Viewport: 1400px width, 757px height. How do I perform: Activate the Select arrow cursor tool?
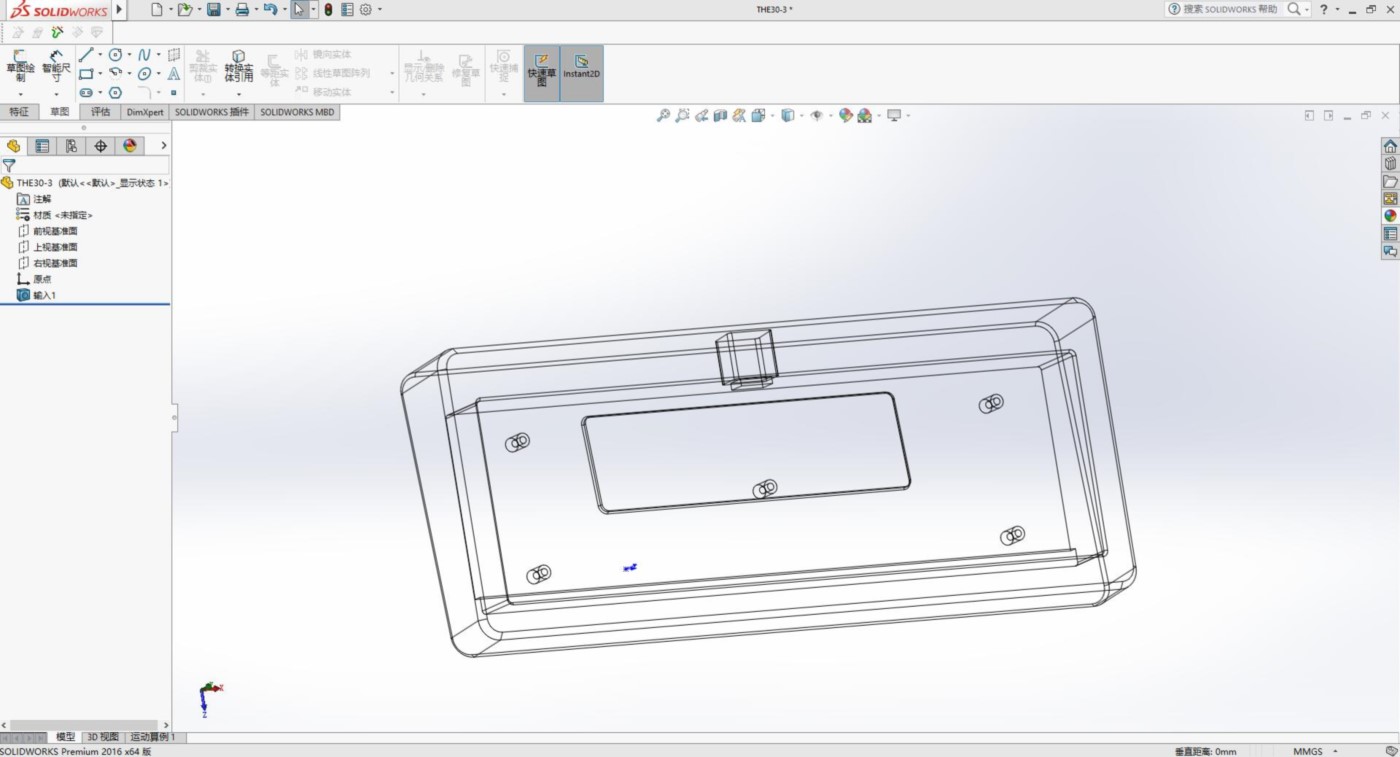click(x=298, y=9)
